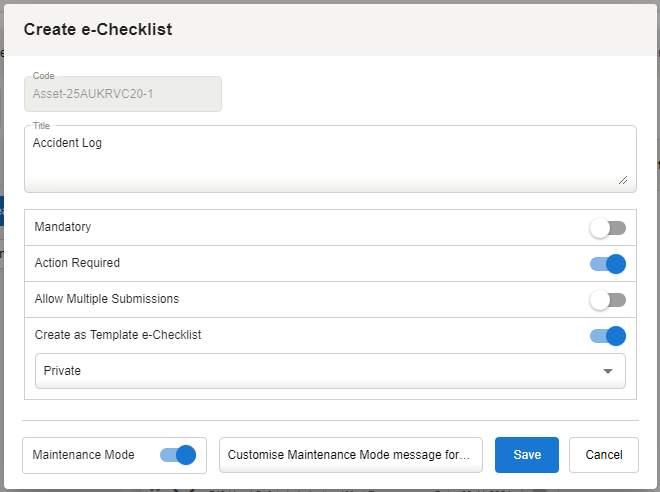Open Customise Maintenance Mode message button
This screenshot has width=660, height=492.
(350, 455)
